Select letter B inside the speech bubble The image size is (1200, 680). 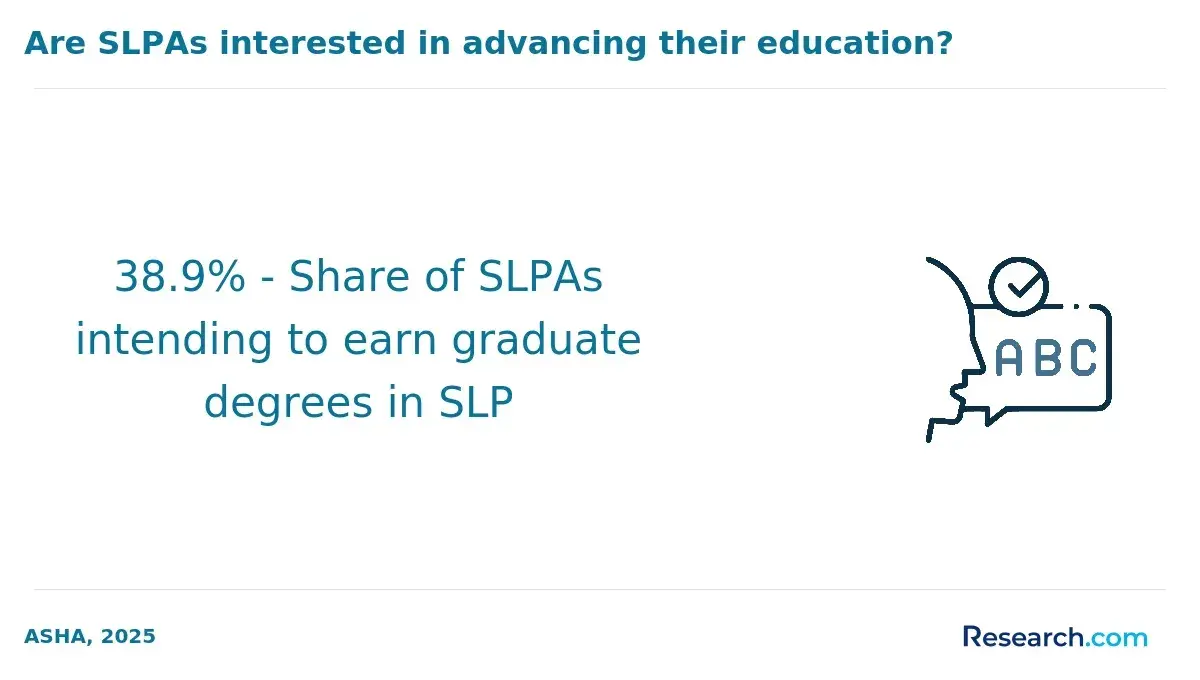1047,358
